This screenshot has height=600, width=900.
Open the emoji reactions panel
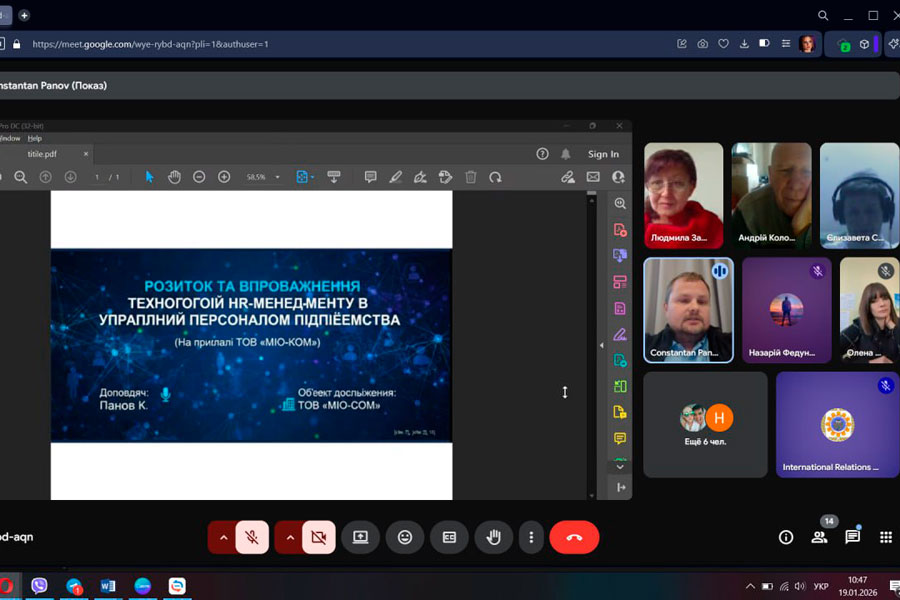tap(405, 537)
